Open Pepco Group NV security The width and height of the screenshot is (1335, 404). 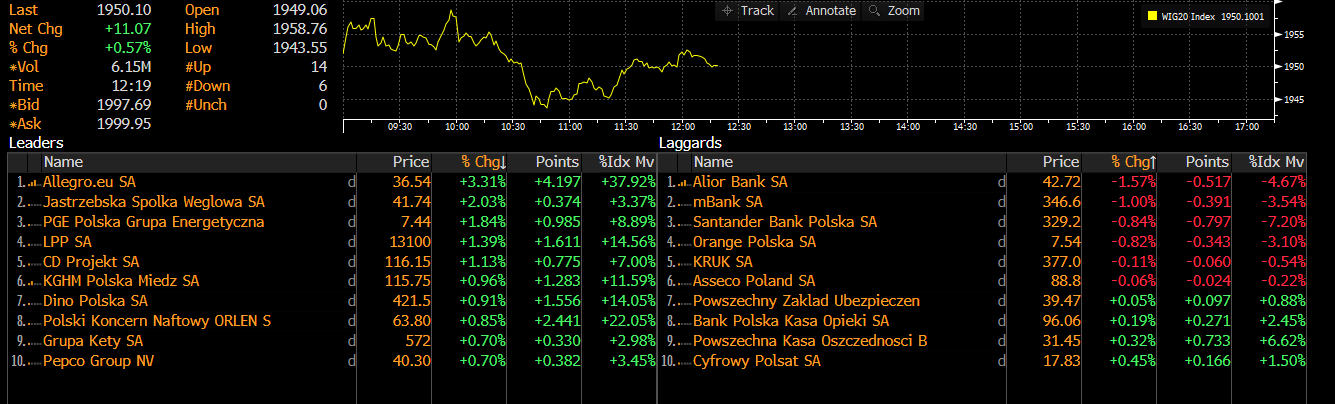[x=99, y=360]
